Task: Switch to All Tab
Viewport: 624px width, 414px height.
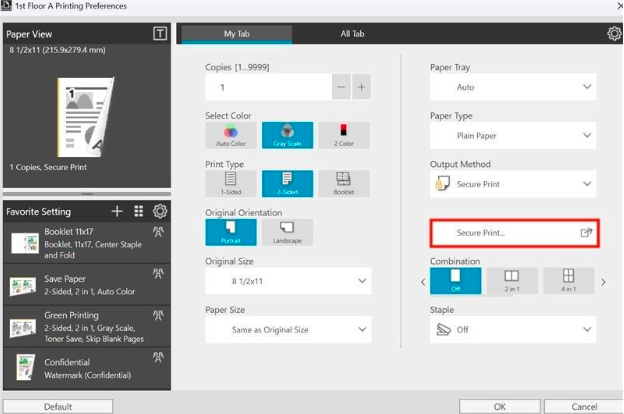Action: pos(352,34)
